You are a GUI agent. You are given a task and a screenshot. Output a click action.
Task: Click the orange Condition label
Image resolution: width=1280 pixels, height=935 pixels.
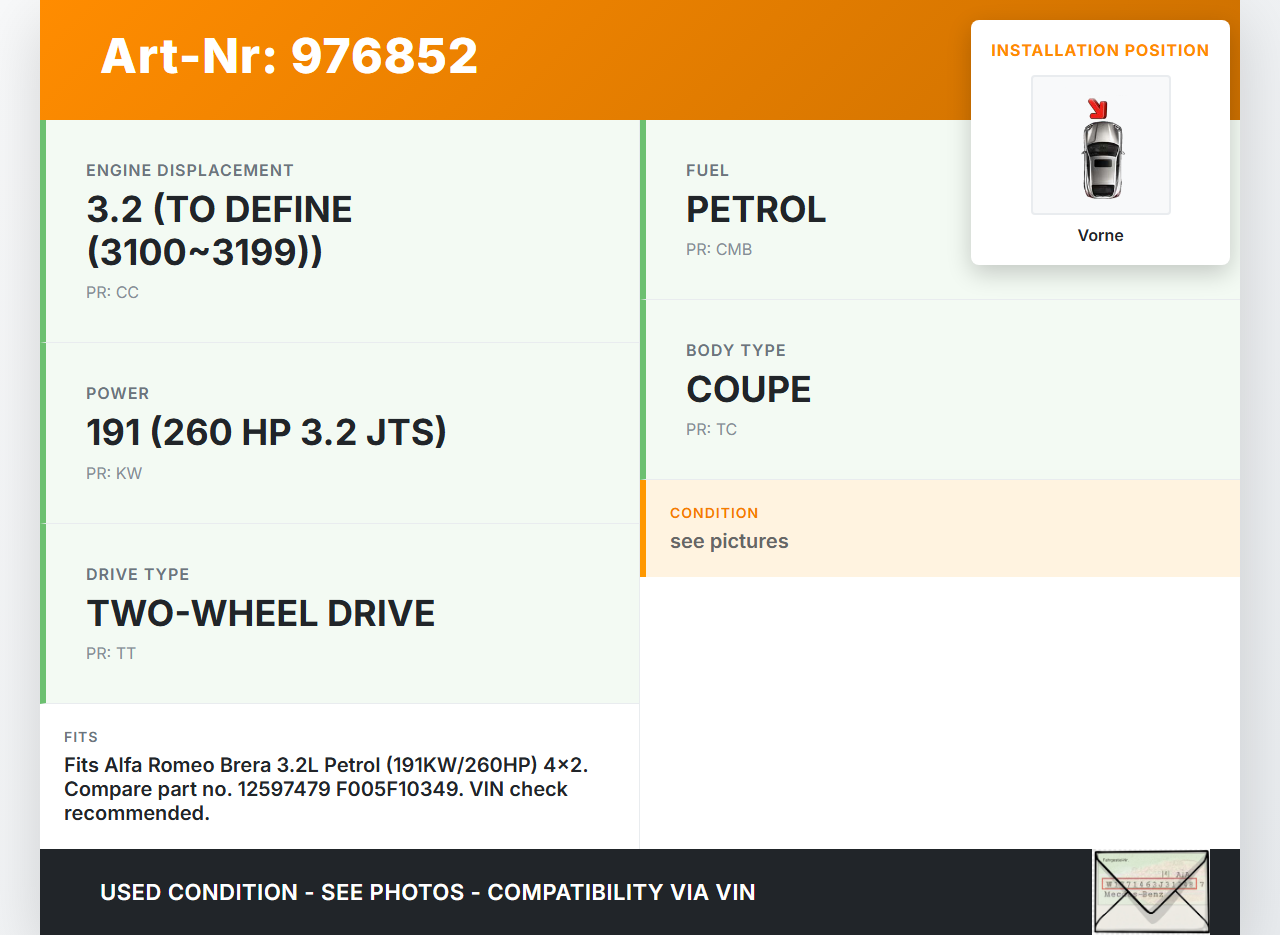tap(714, 513)
